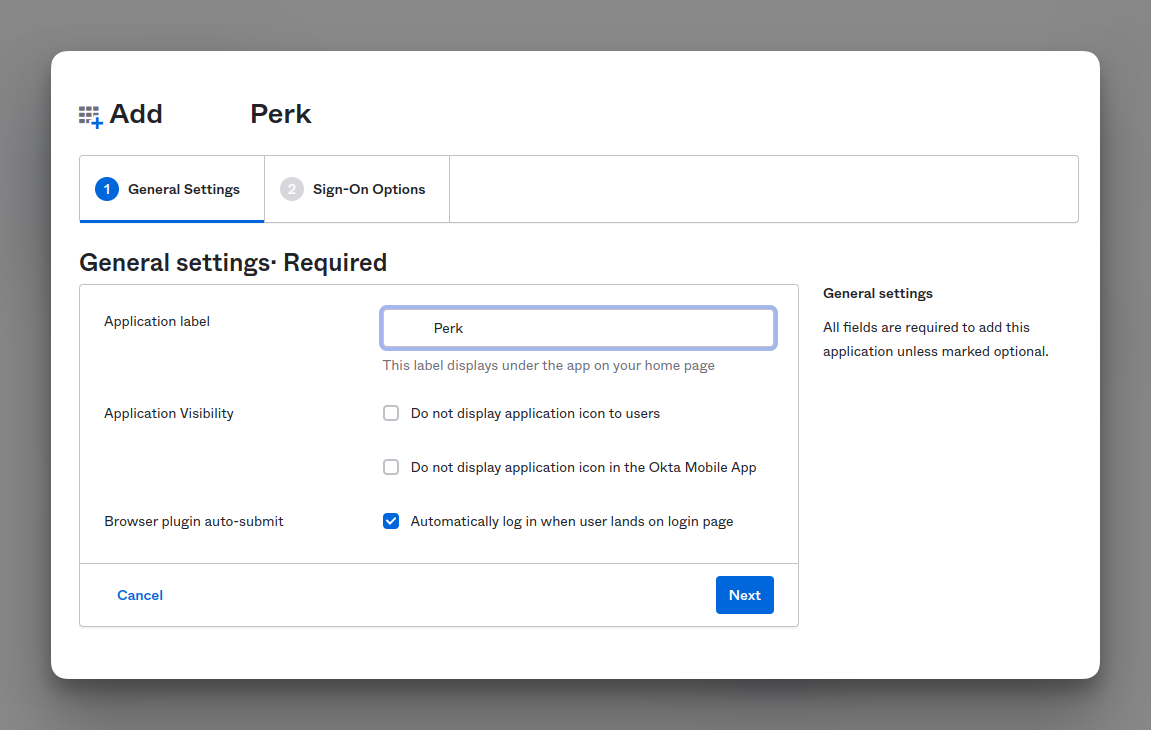Viewport: 1151px width, 730px height.
Task: Open the General Settings tab
Action: (172, 189)
